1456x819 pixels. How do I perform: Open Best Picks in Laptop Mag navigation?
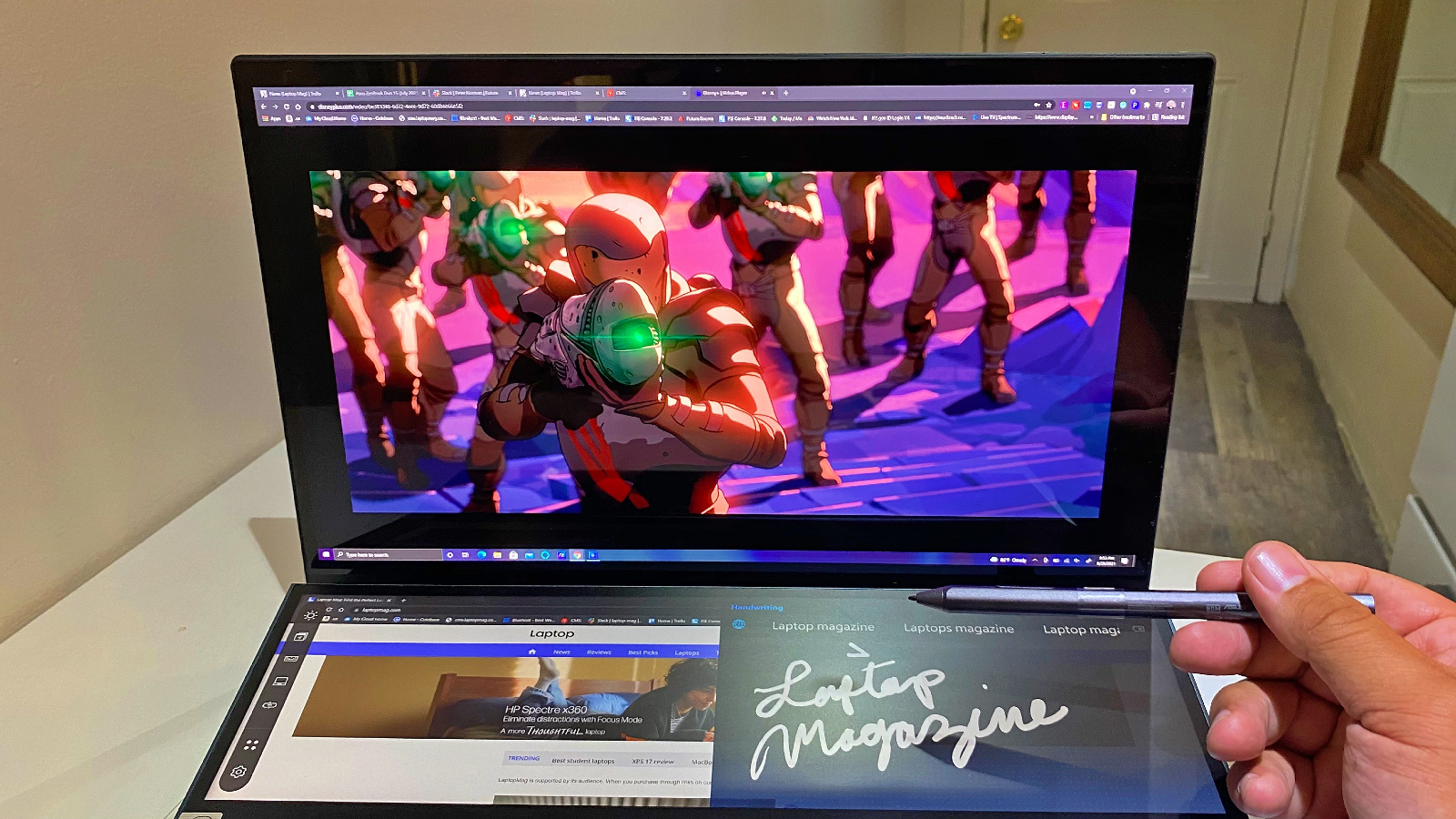click(x=643, y=652)
